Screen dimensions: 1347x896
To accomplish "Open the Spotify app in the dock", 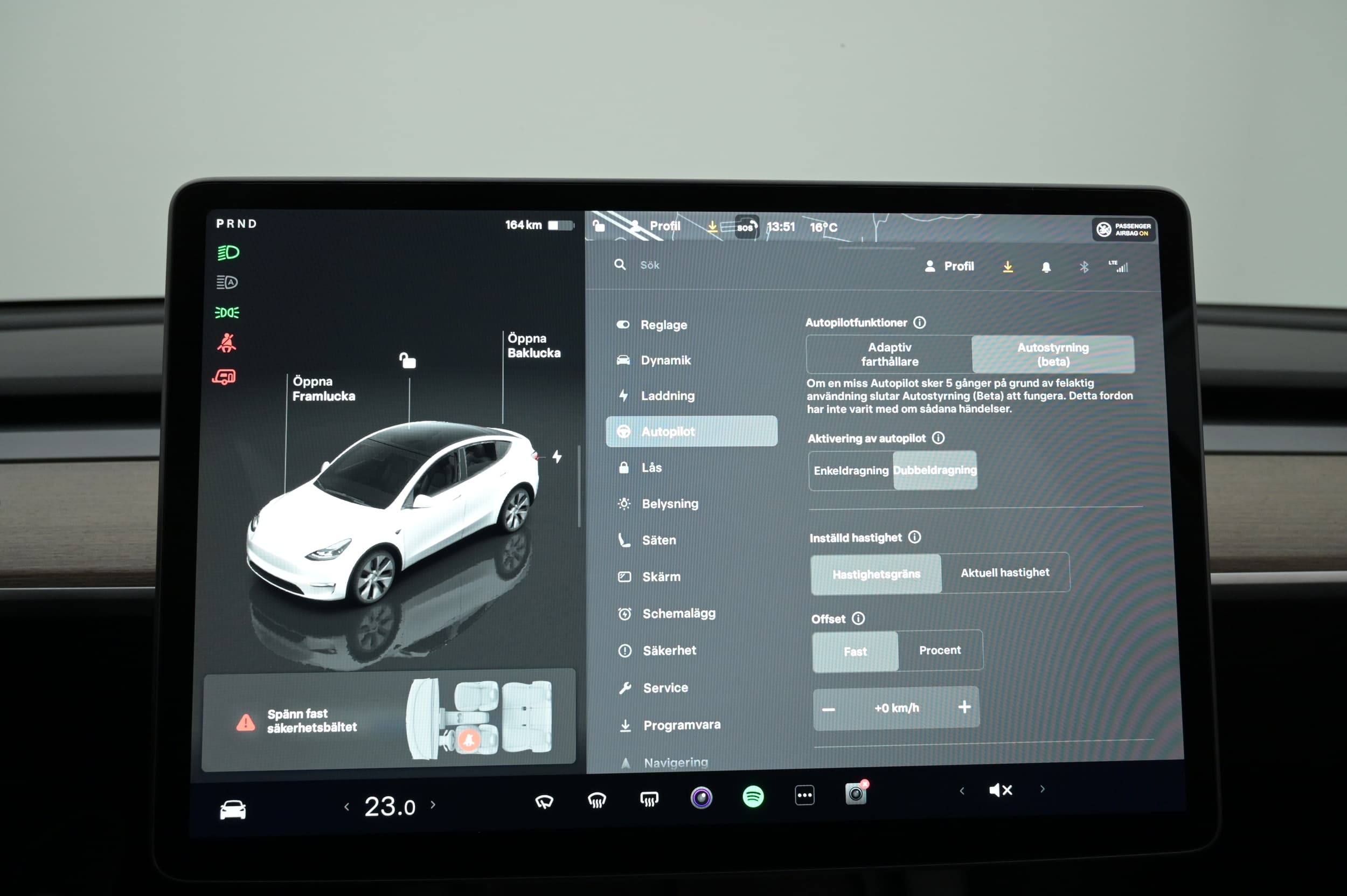I will click(x=753, y=796).
